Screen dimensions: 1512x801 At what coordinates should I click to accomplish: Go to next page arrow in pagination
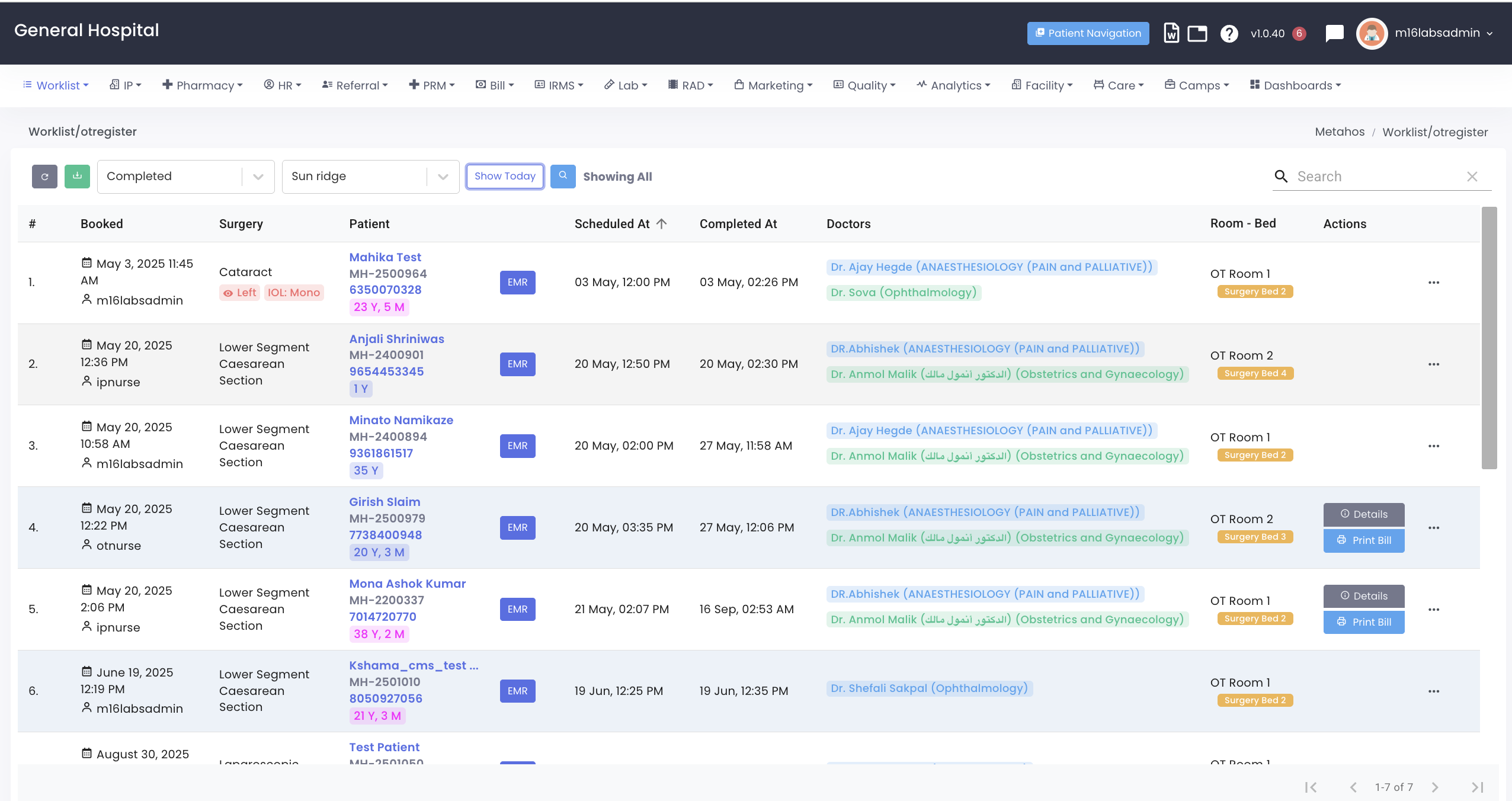(1435, 787)
